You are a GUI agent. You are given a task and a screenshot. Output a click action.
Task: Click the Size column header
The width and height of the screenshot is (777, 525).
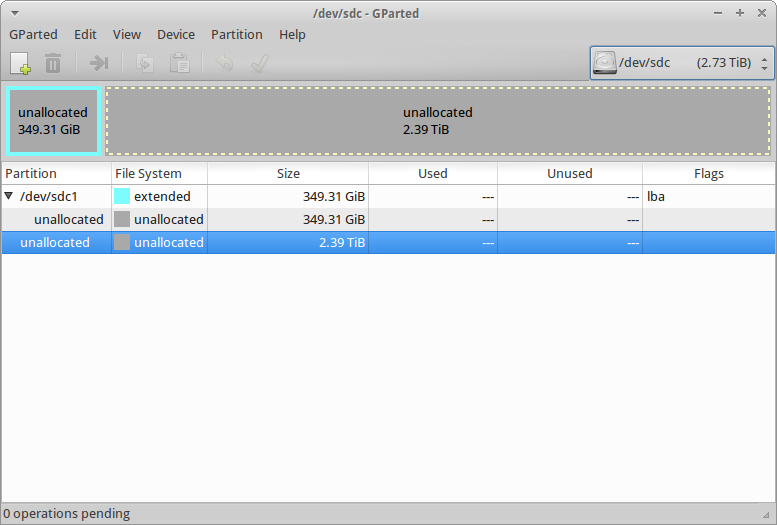pyautogui.click(x=288, y=174)
